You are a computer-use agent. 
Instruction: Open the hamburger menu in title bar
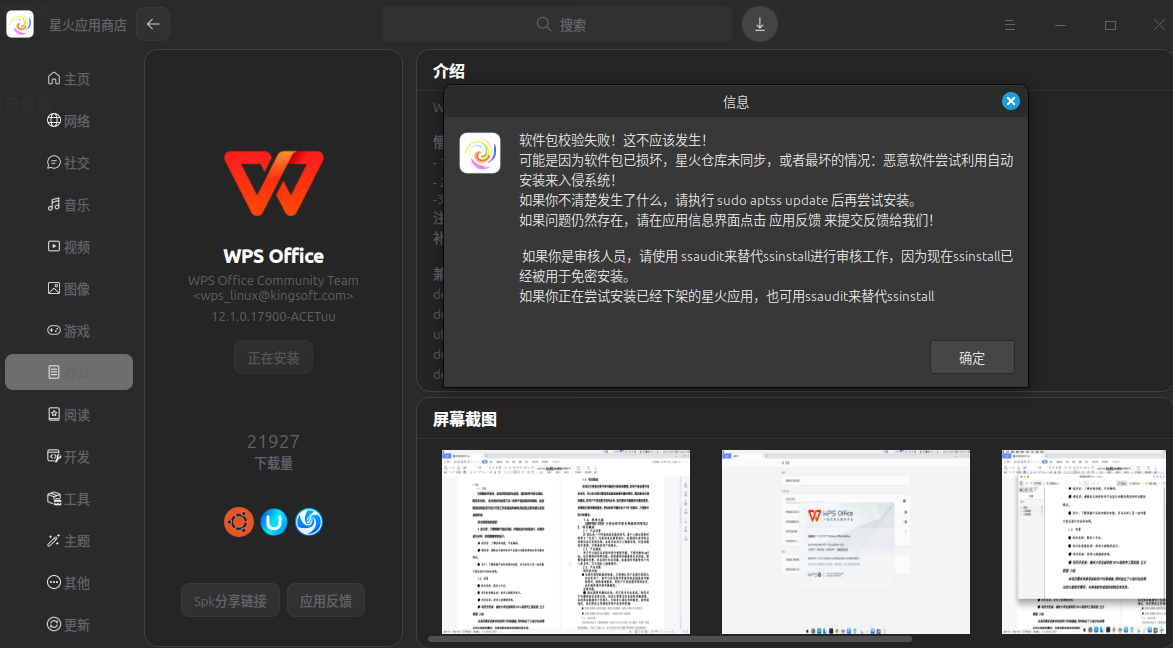(x=1010, y=25)
